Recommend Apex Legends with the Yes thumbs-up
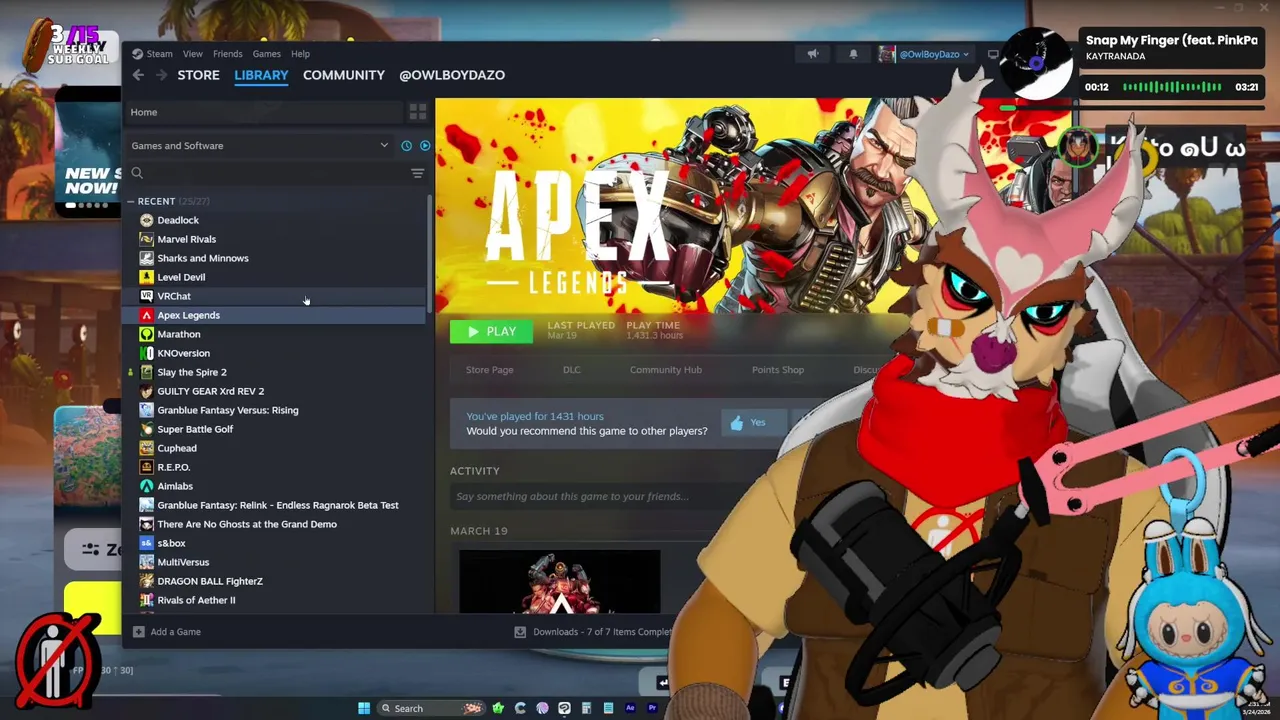This screenshot has height=720, width=1280. point(755,423)
